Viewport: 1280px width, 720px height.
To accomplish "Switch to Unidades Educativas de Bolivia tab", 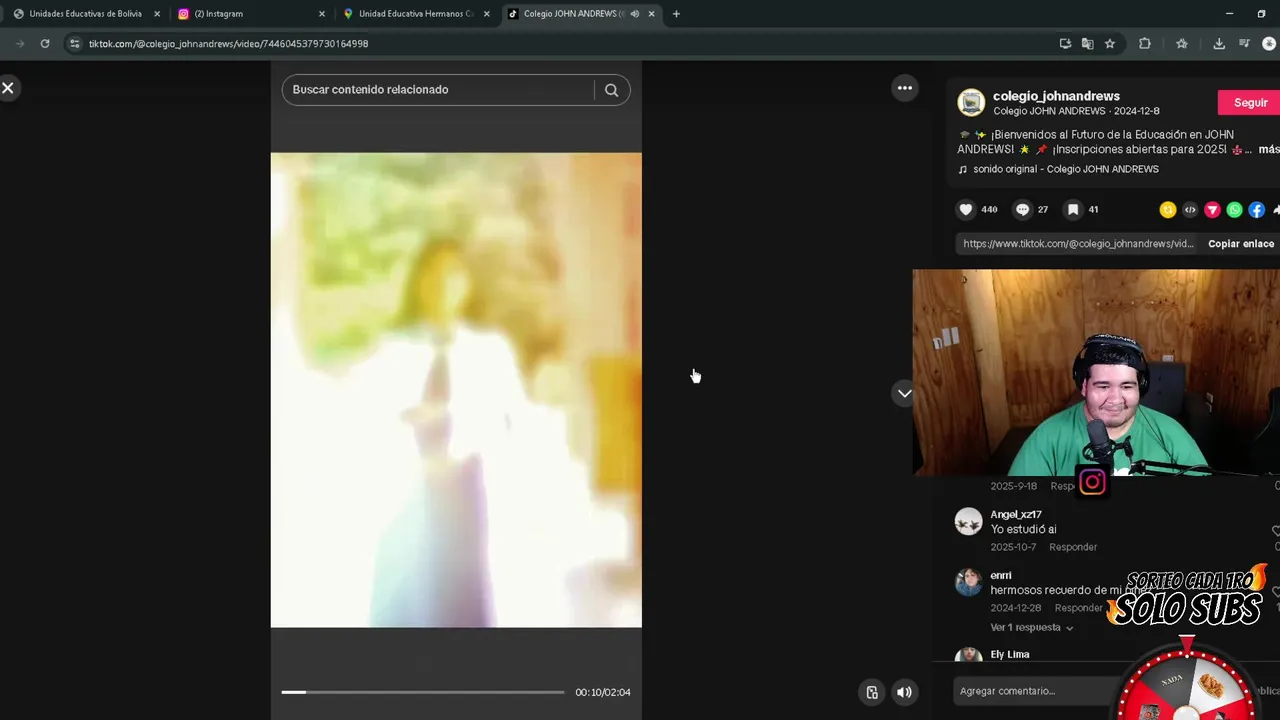I will (85, 14).
